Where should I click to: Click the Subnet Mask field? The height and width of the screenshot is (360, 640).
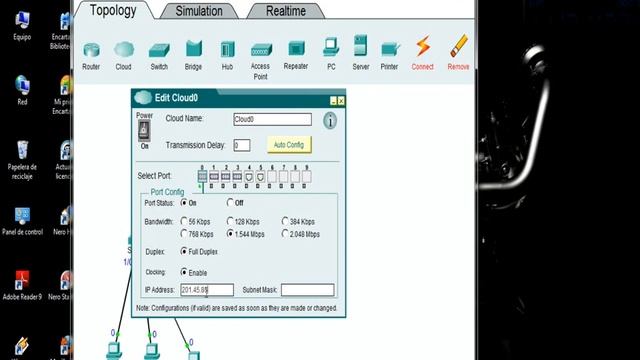[x=308, y=290]
